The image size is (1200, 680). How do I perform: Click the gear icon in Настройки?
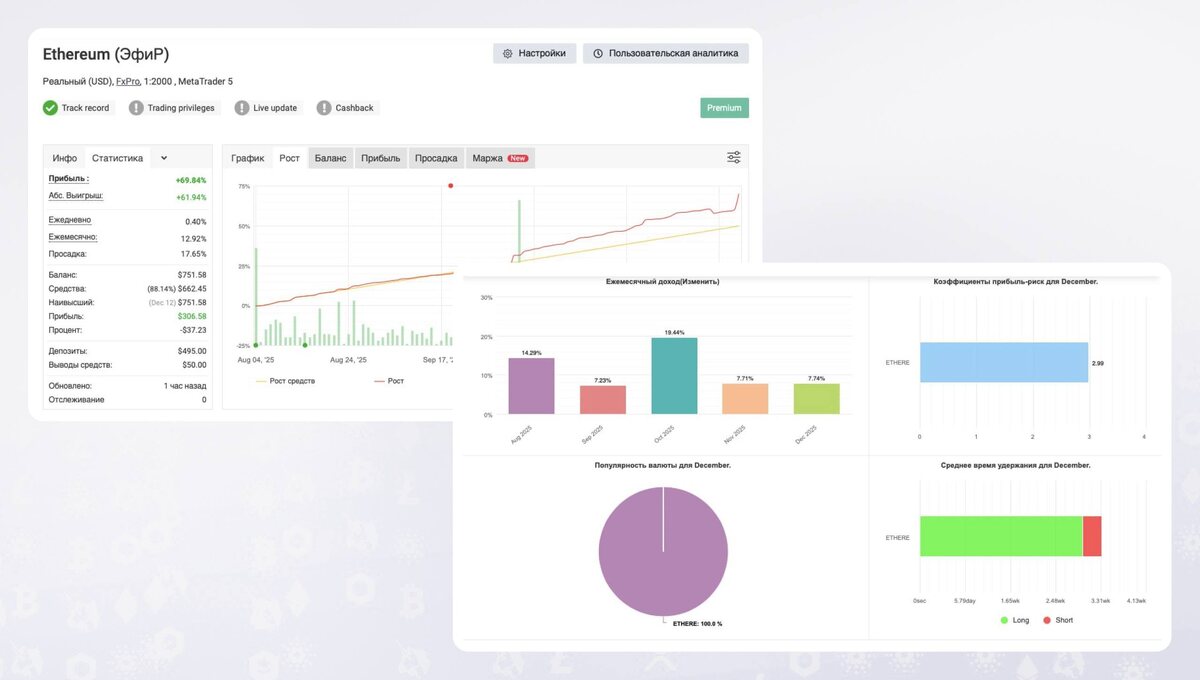(508, 54)
